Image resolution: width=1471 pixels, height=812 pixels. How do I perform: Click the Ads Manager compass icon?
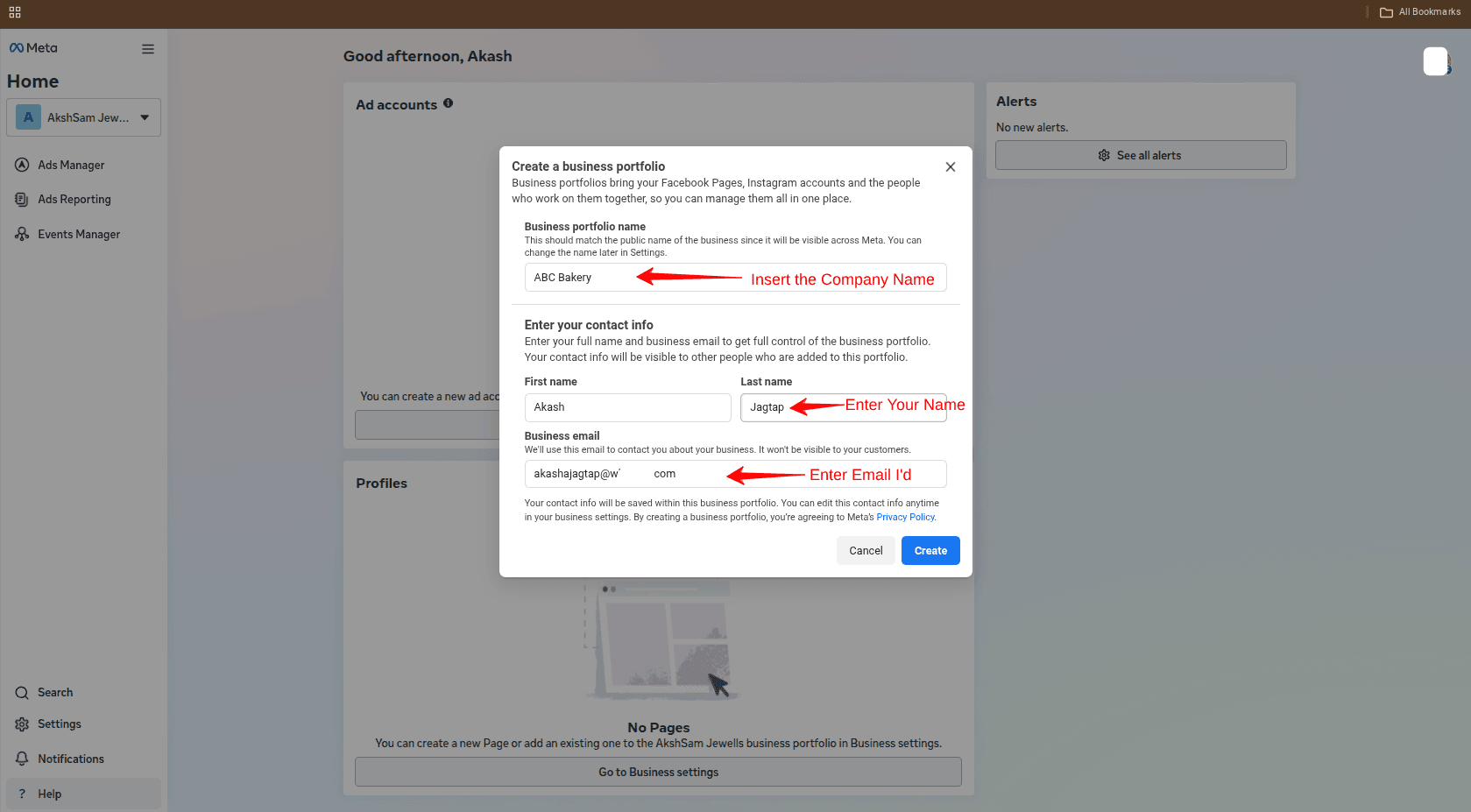[x=22, y=165]
